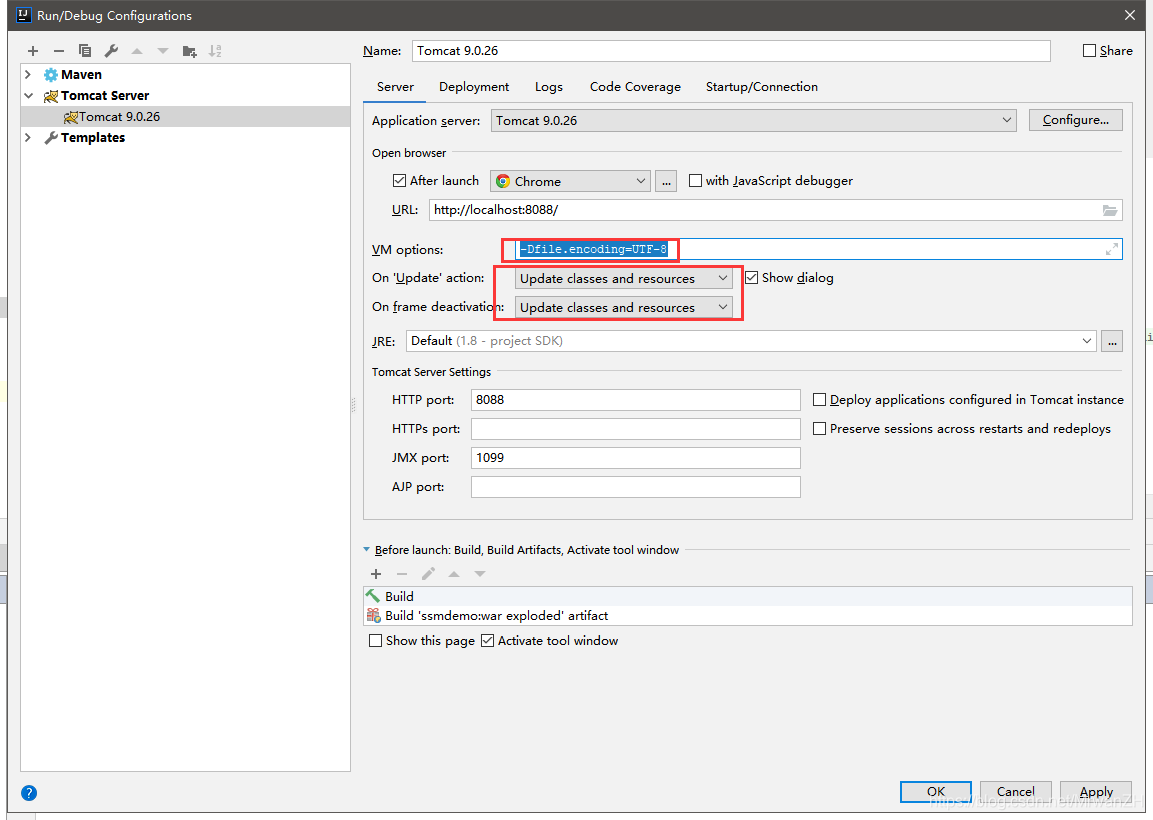The width and height of the screenshot is (1153, 820).
Task: Check the Show this page checkbox
Action: (375, 641)
